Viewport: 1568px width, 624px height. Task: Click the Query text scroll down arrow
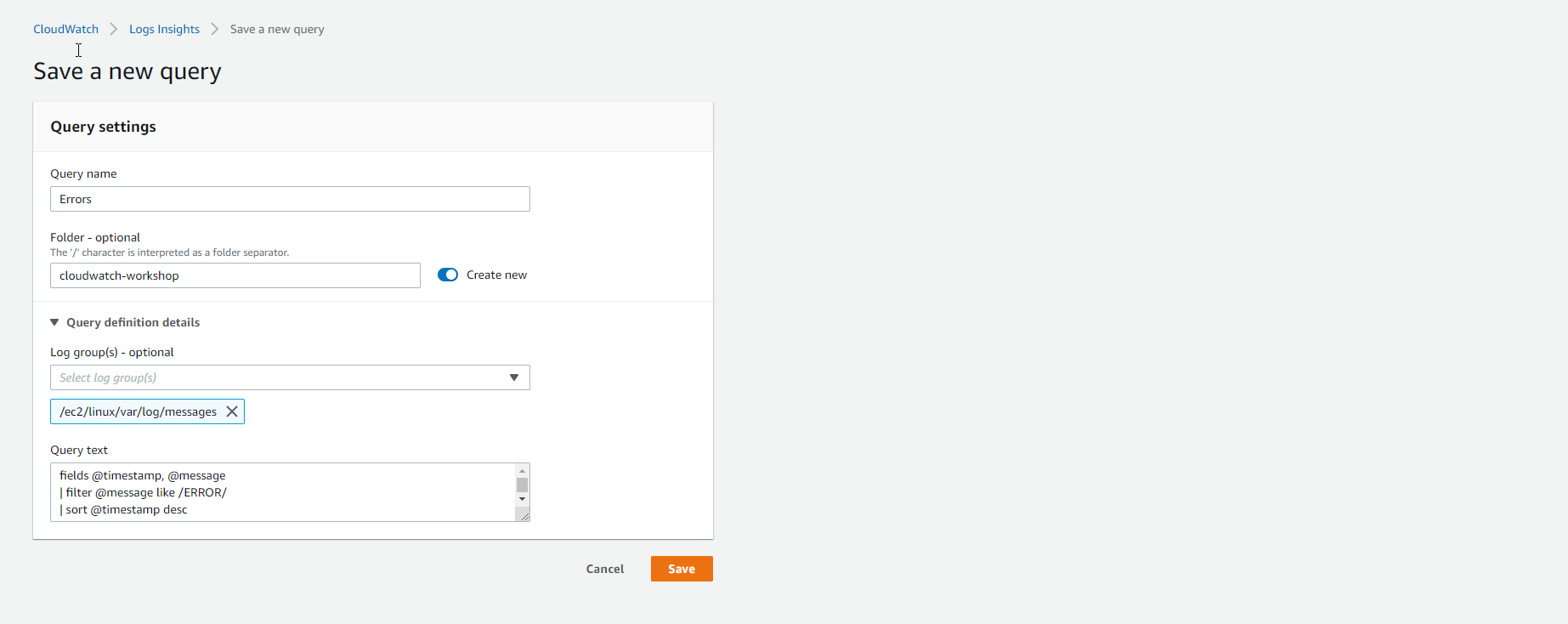tap(522, 499)
